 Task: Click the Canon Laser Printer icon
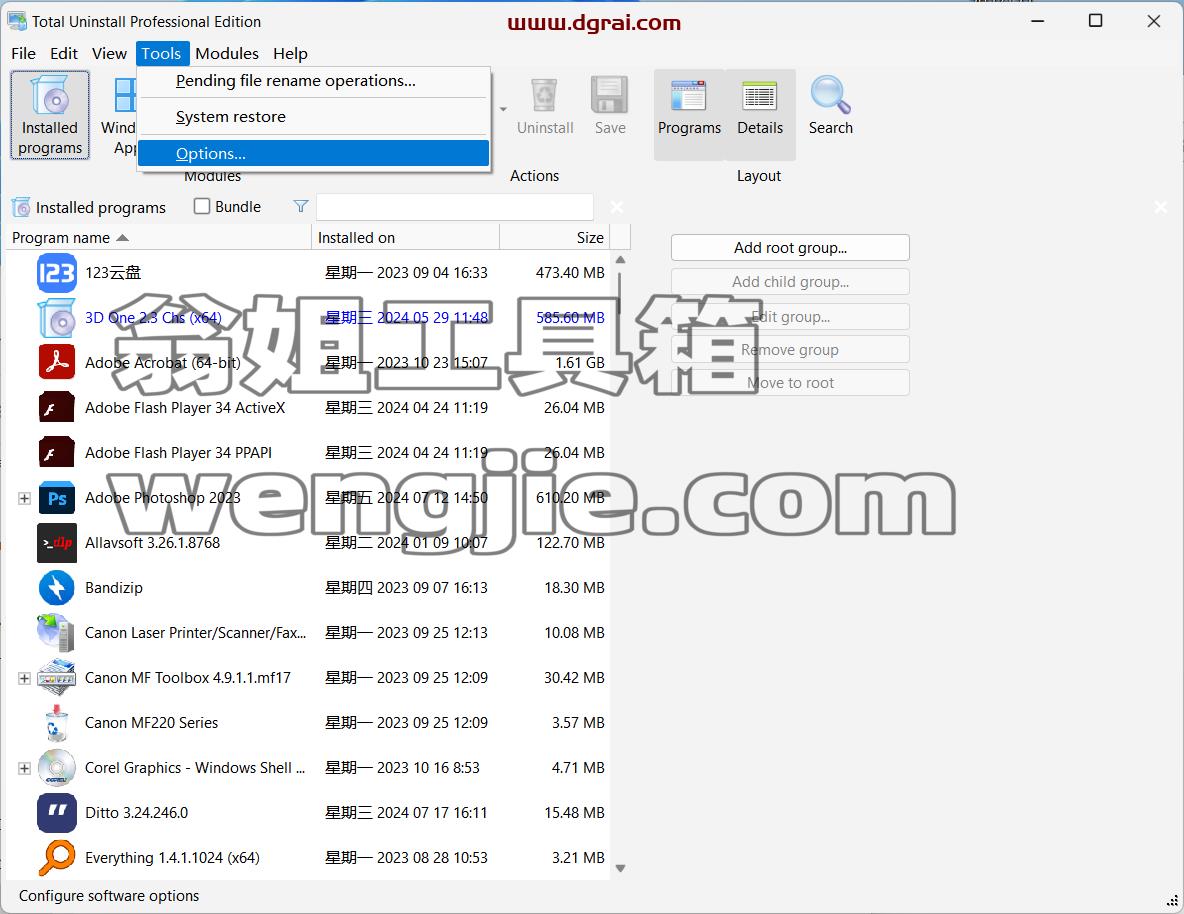57,632
